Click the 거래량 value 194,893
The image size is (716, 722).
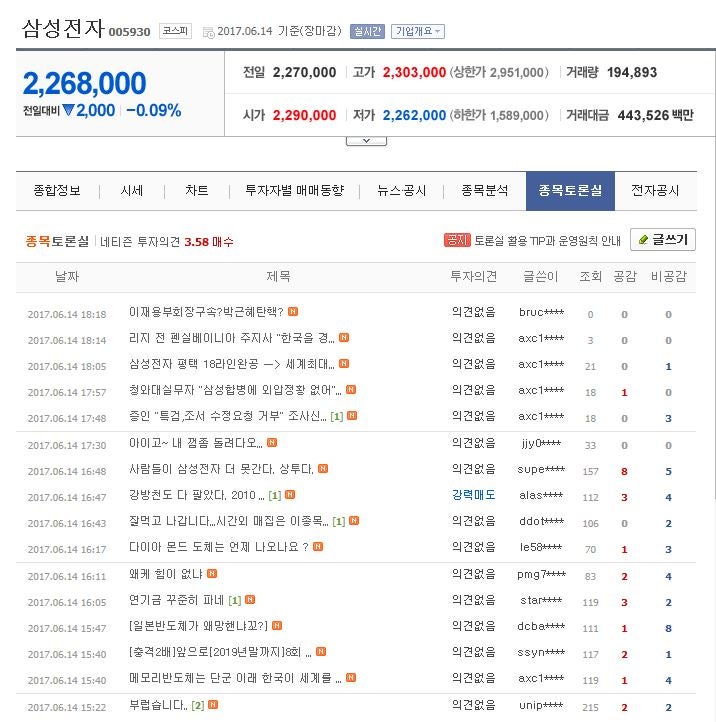point(632,72)
